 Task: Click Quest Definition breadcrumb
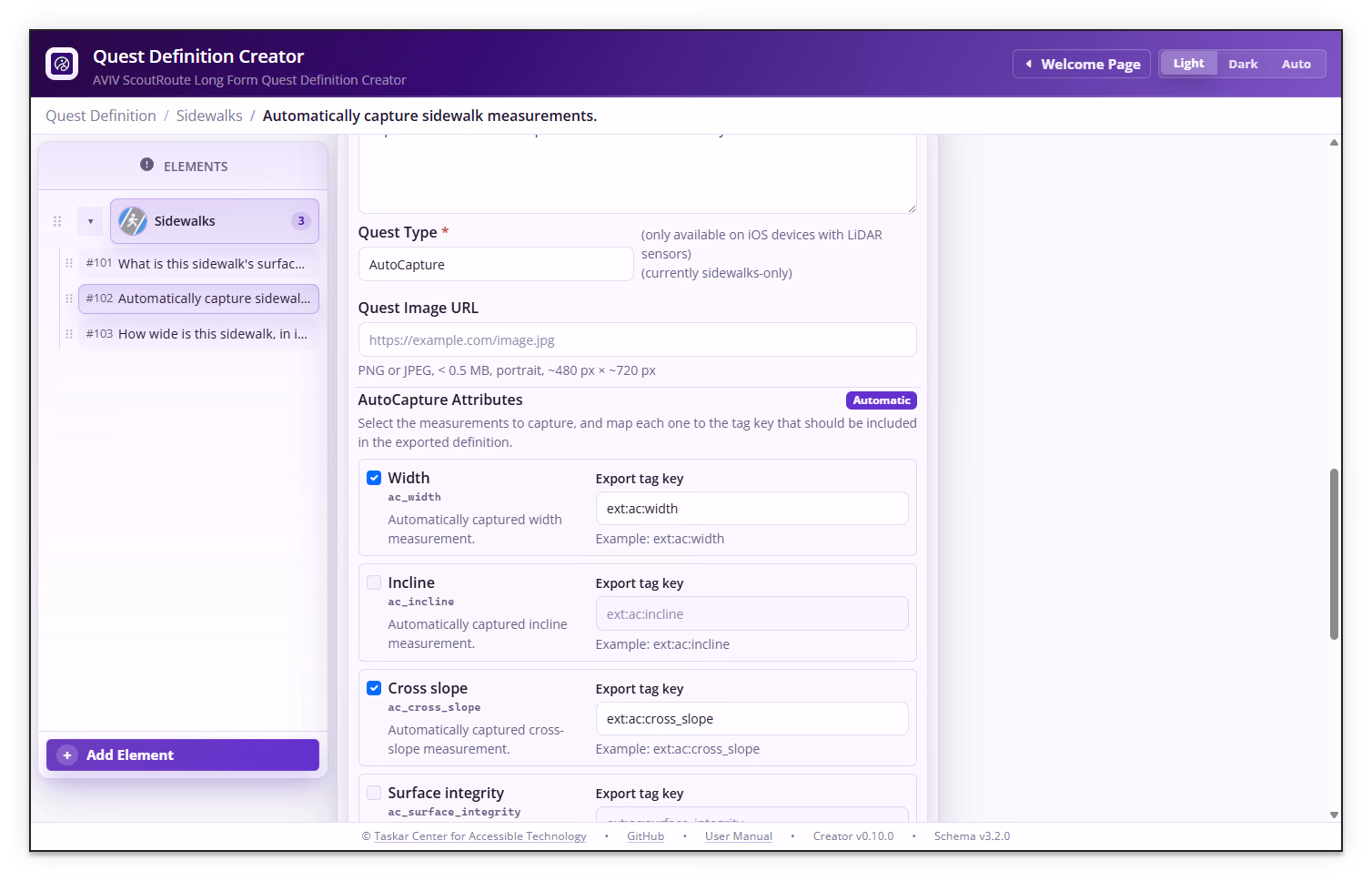[x=101, y=116]
